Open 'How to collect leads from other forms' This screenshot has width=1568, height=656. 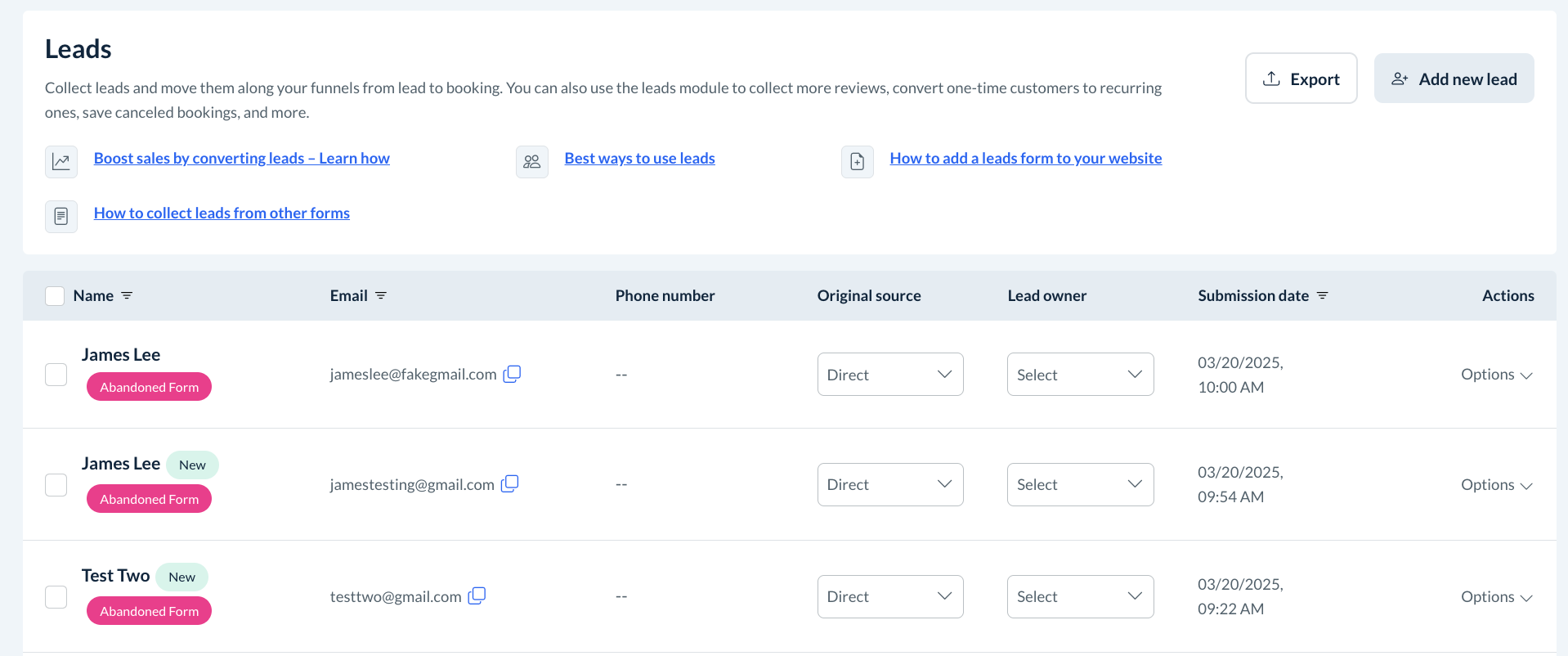click(x=222, y=213)
